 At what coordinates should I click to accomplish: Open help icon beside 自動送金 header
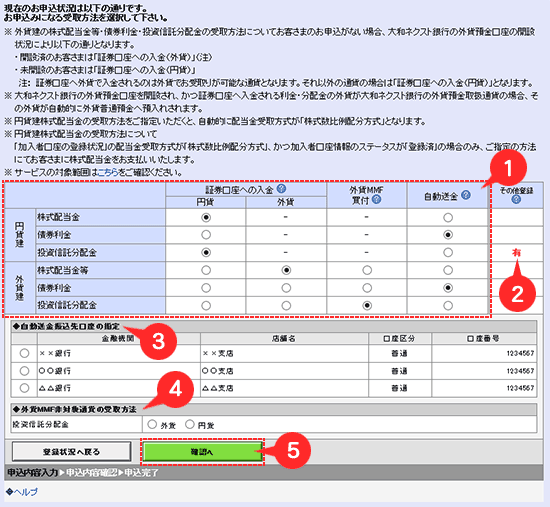pyautogui.click(x=466, y=195)
